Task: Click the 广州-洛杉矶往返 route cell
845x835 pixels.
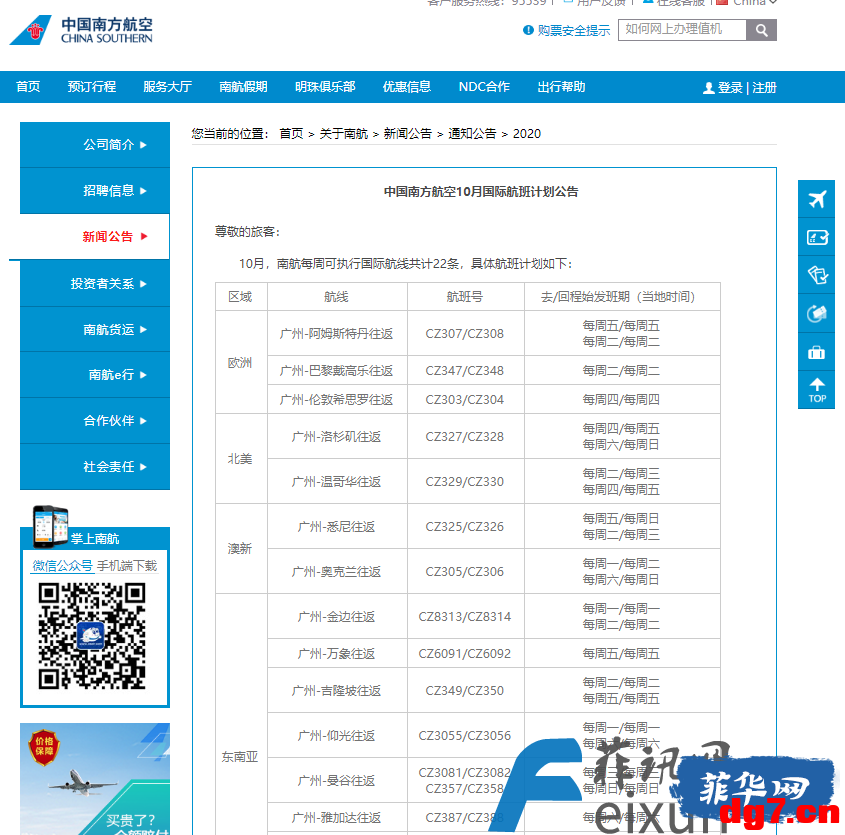Action: click(337, 437)
